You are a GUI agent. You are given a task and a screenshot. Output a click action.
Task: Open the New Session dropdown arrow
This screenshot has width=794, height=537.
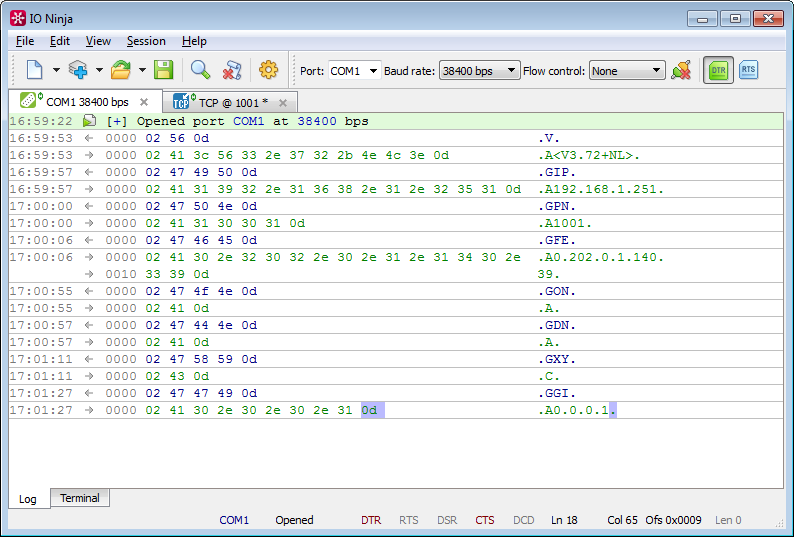point(56,70)
